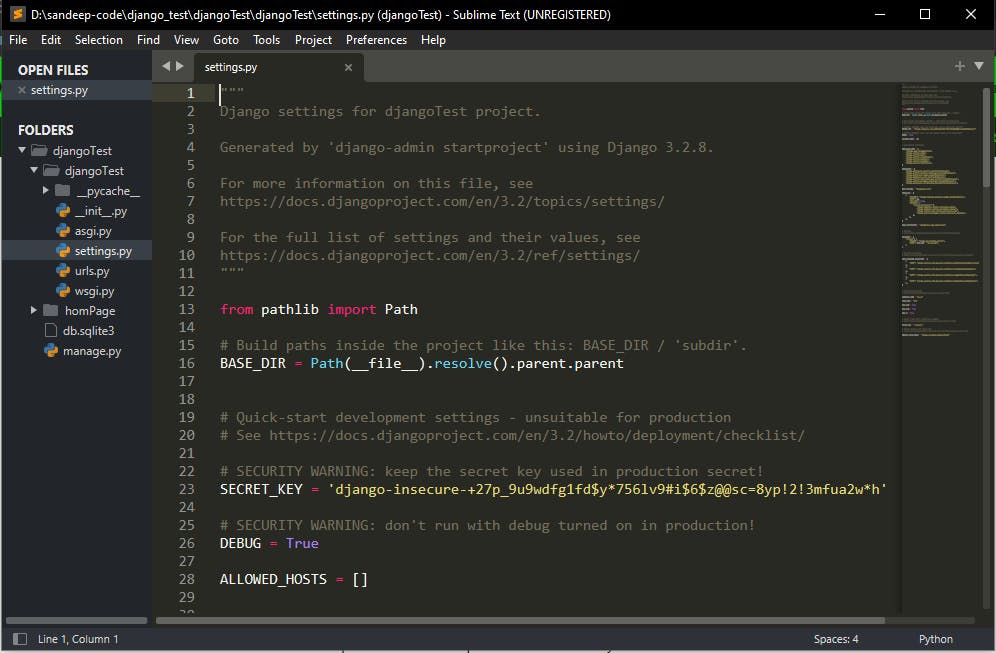Expand the __pycache__ folder
996x653 pixels.
click(x=46, y=191)
